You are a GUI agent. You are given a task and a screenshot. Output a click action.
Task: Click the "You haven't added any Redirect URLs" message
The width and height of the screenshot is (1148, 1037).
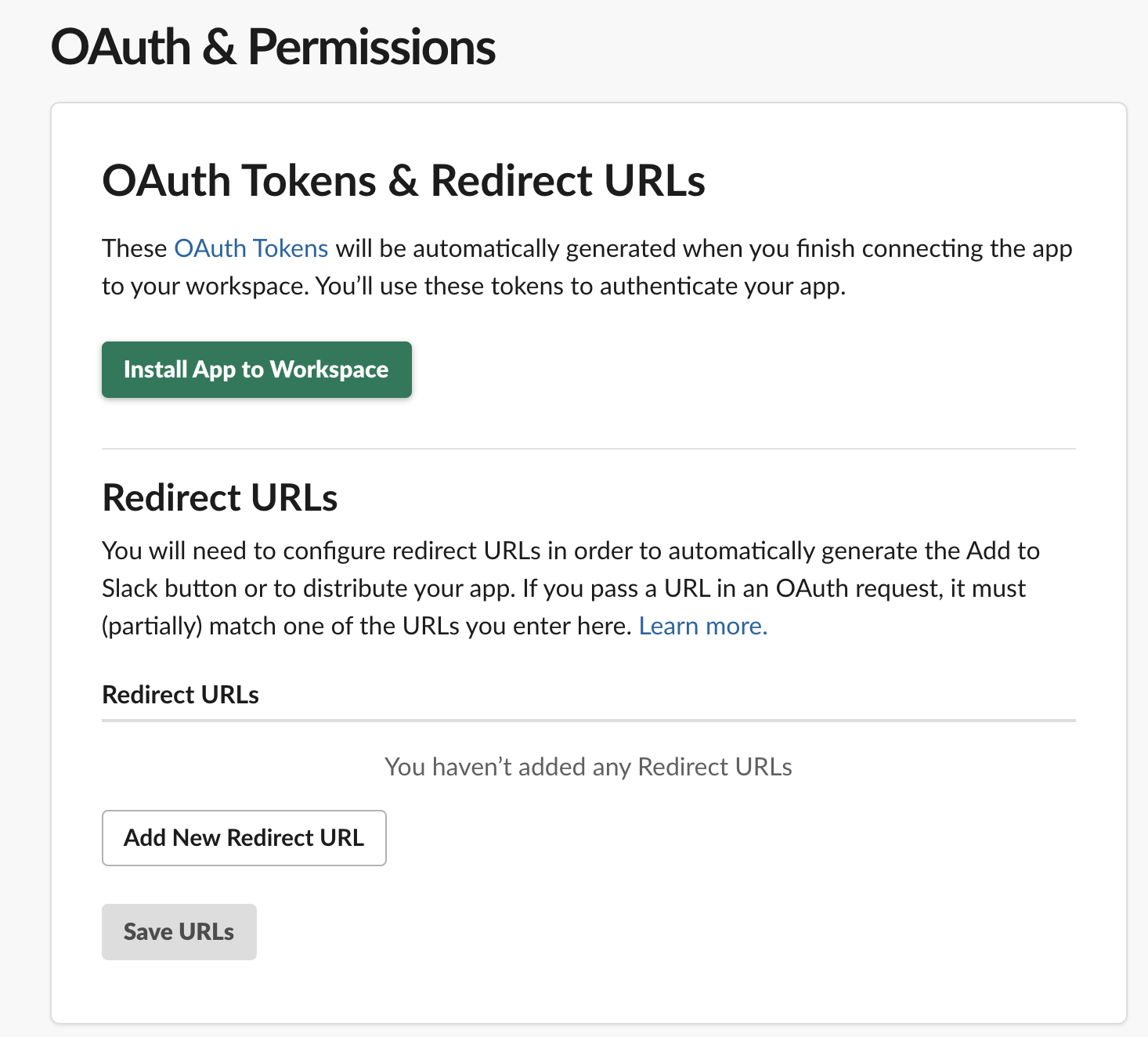[588, 767]
